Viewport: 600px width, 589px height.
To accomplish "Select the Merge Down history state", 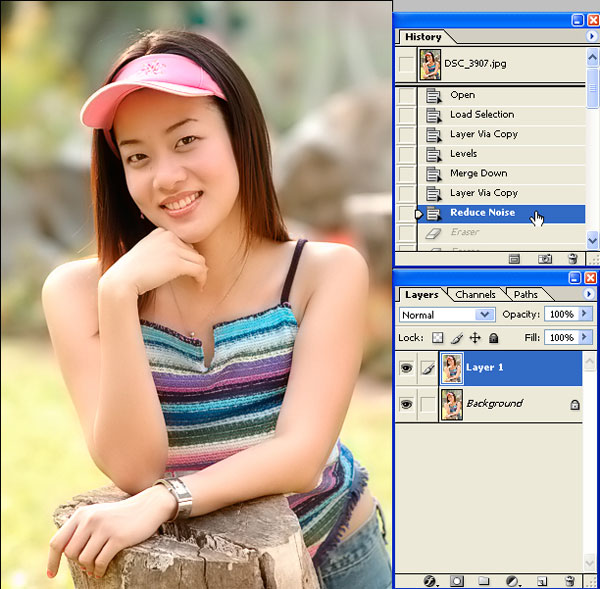I will click(501, 174).
